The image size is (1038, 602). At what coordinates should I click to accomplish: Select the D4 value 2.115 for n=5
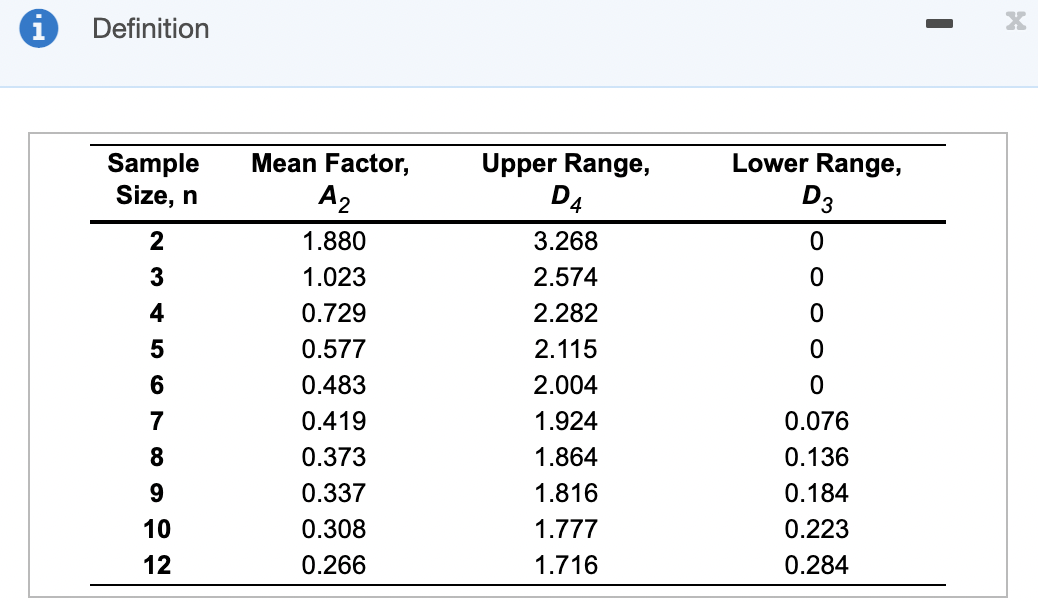tap(566, 349)
